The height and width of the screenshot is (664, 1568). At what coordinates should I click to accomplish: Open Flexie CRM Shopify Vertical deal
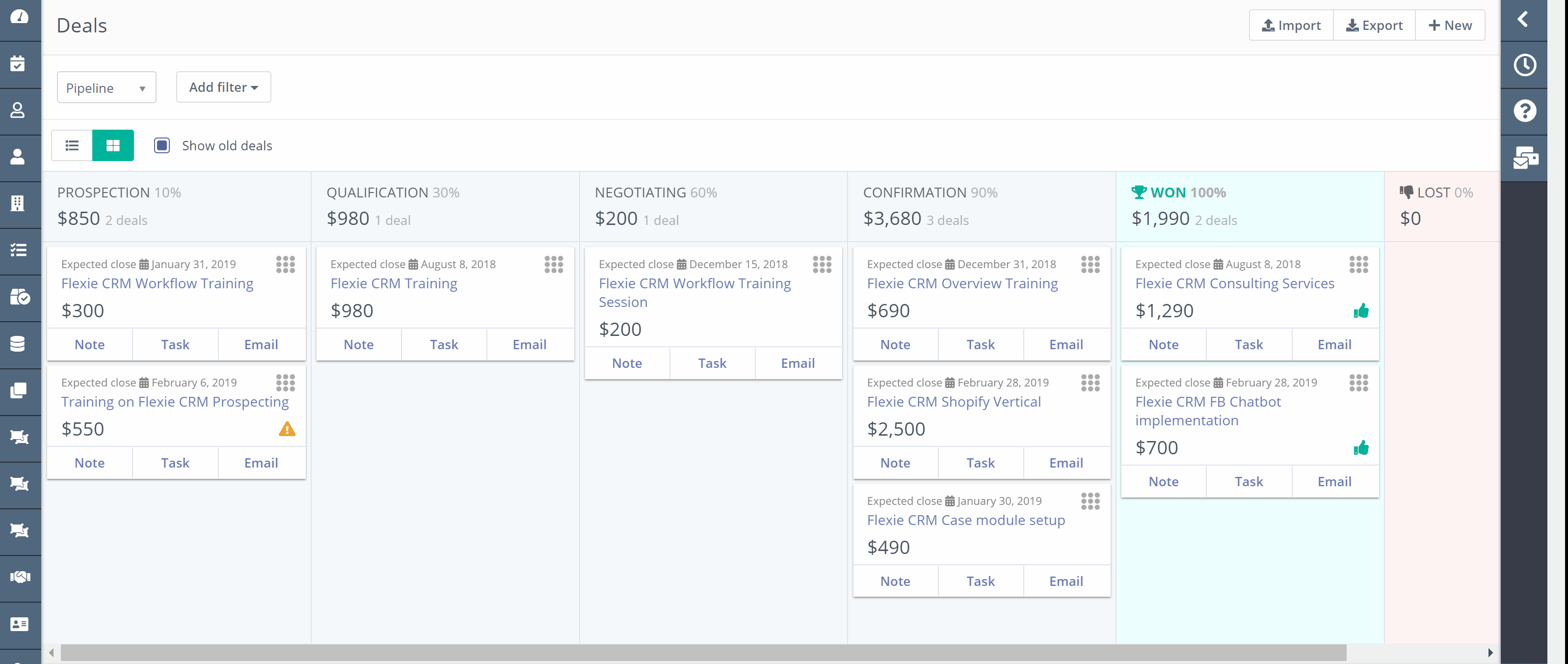pos(954,402)
